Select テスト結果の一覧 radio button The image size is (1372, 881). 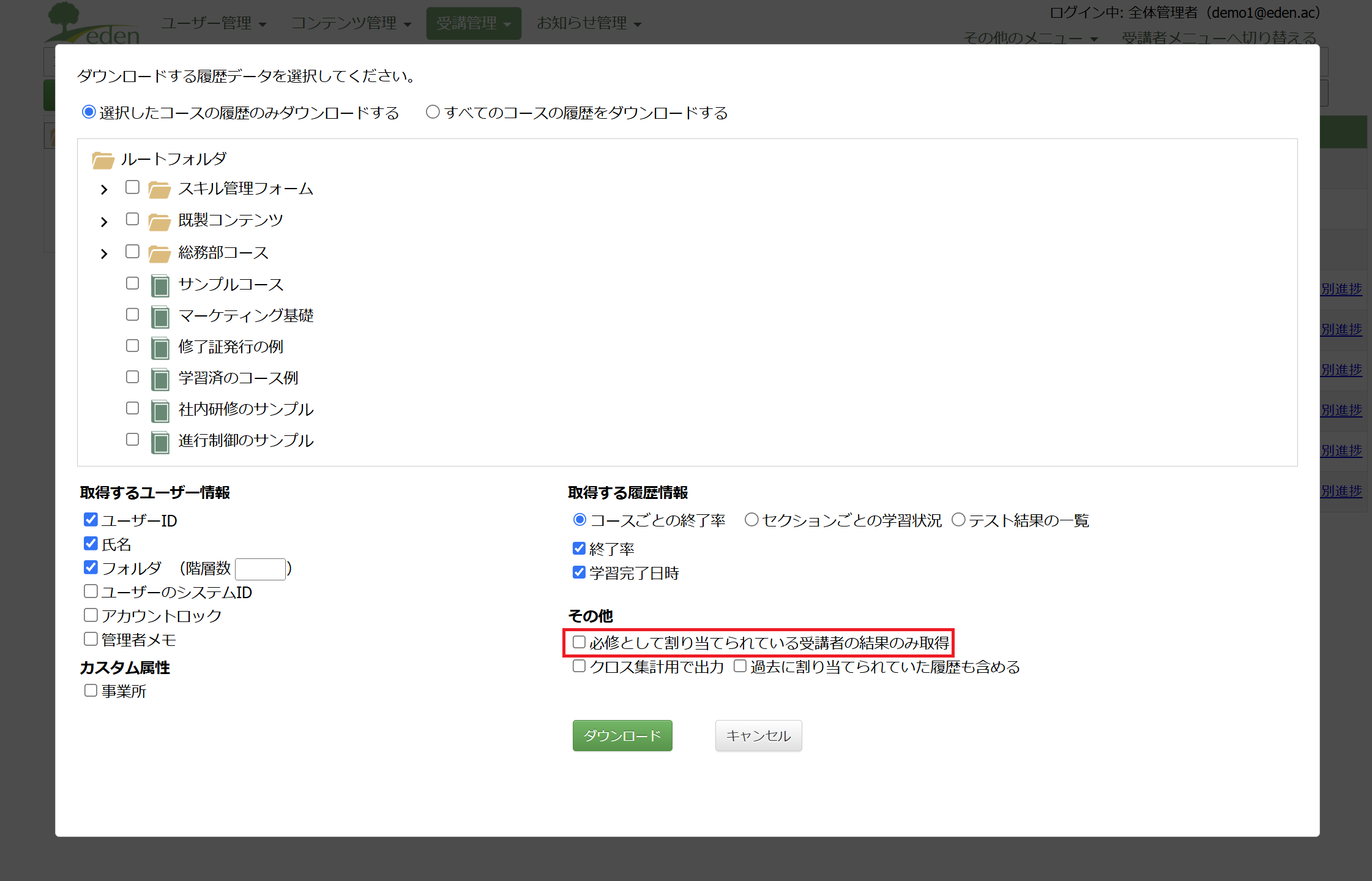tap(958, 520)
